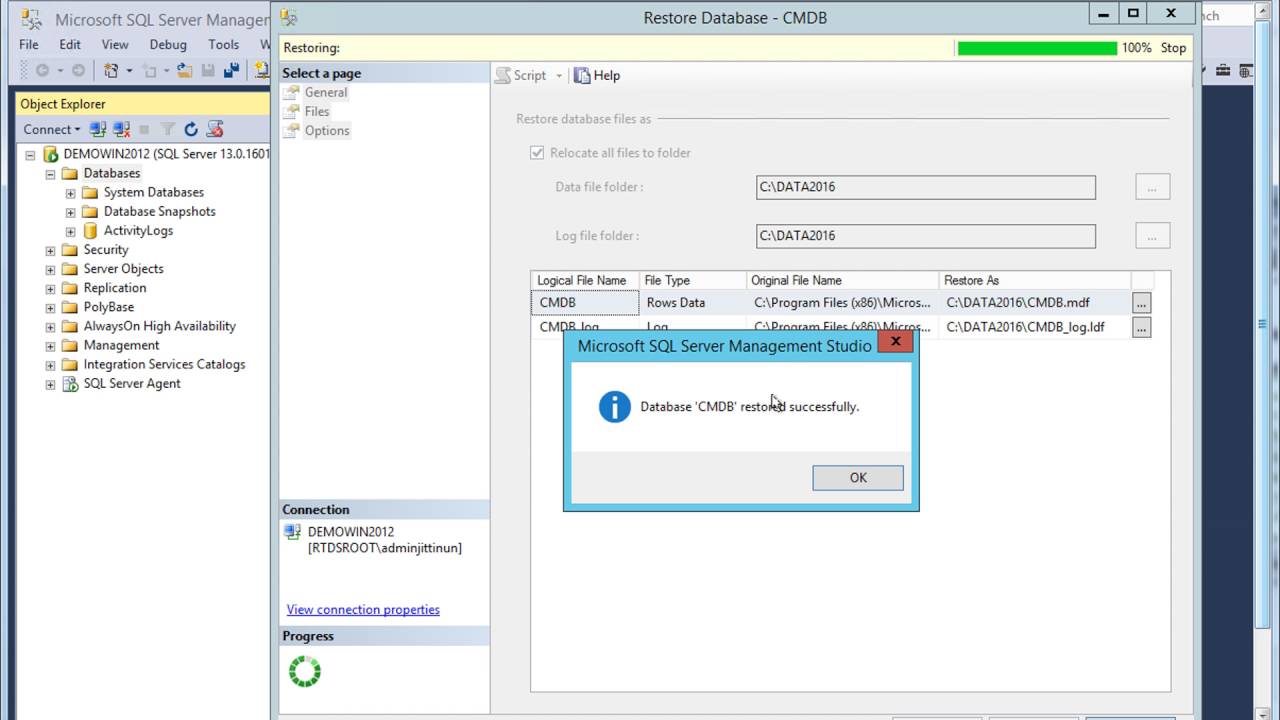Click the browse button for CMDB.mdf row

1141,302
